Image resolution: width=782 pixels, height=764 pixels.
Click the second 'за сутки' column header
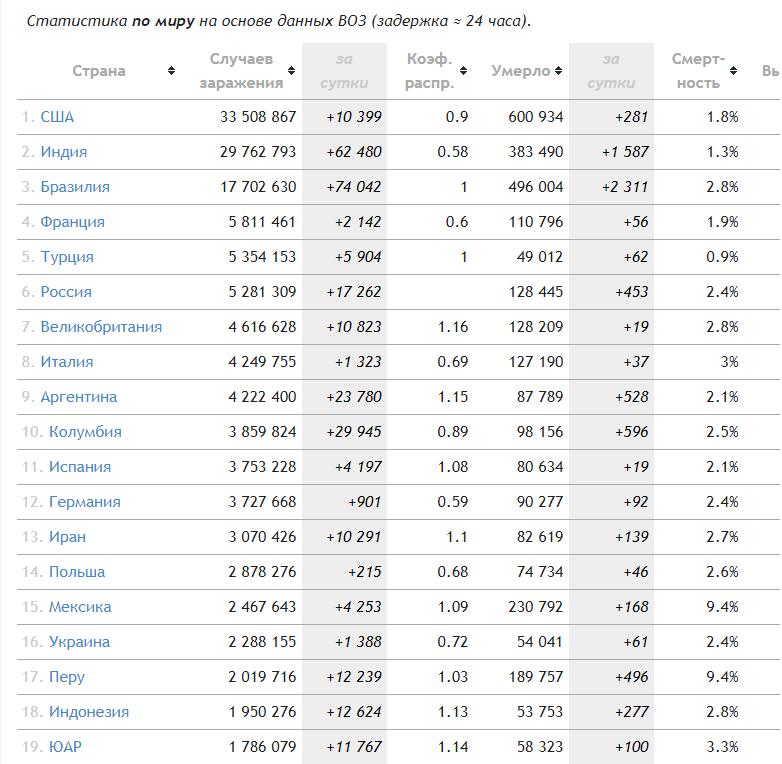[x=611, y=71]
